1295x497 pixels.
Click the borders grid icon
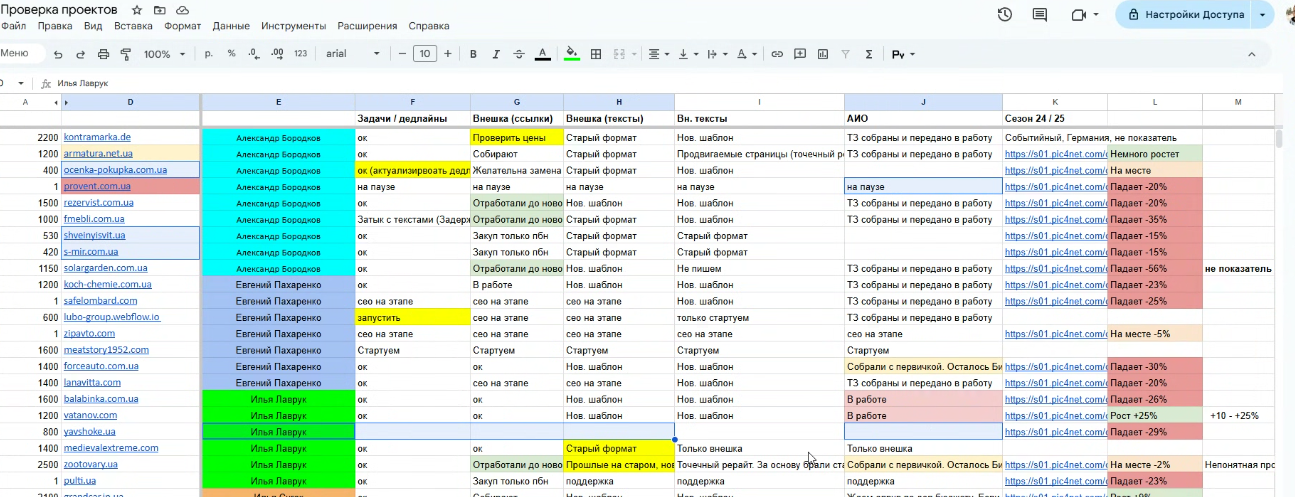click(596, 54)
